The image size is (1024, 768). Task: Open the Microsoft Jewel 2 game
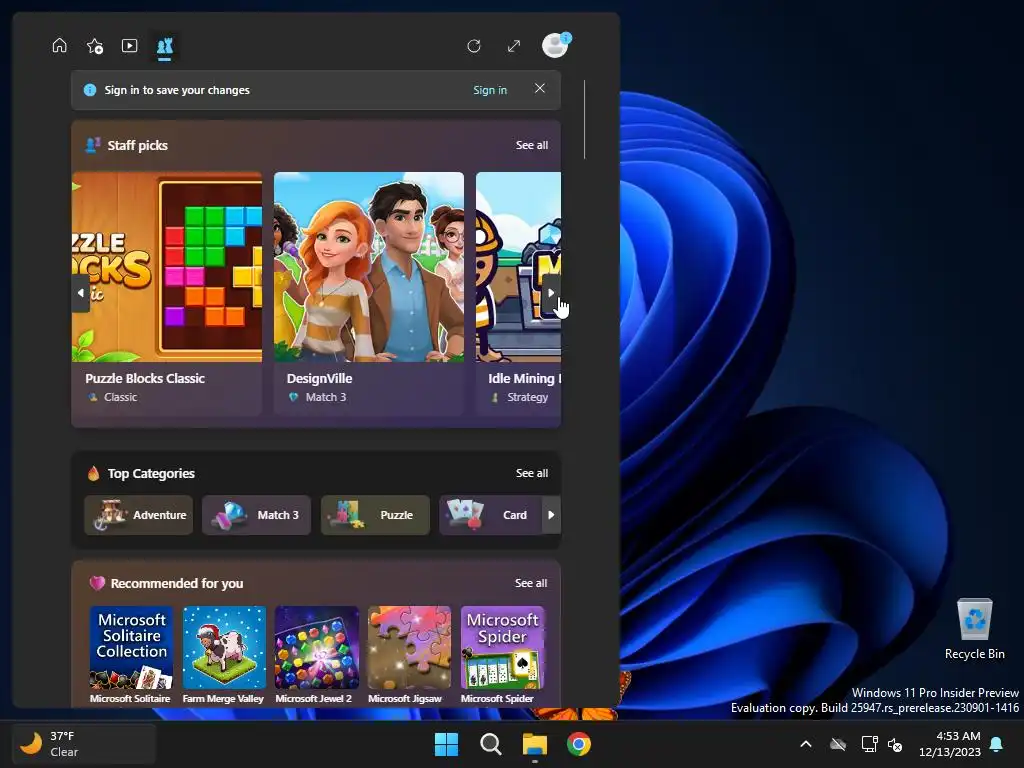click(x=316, y=655)
